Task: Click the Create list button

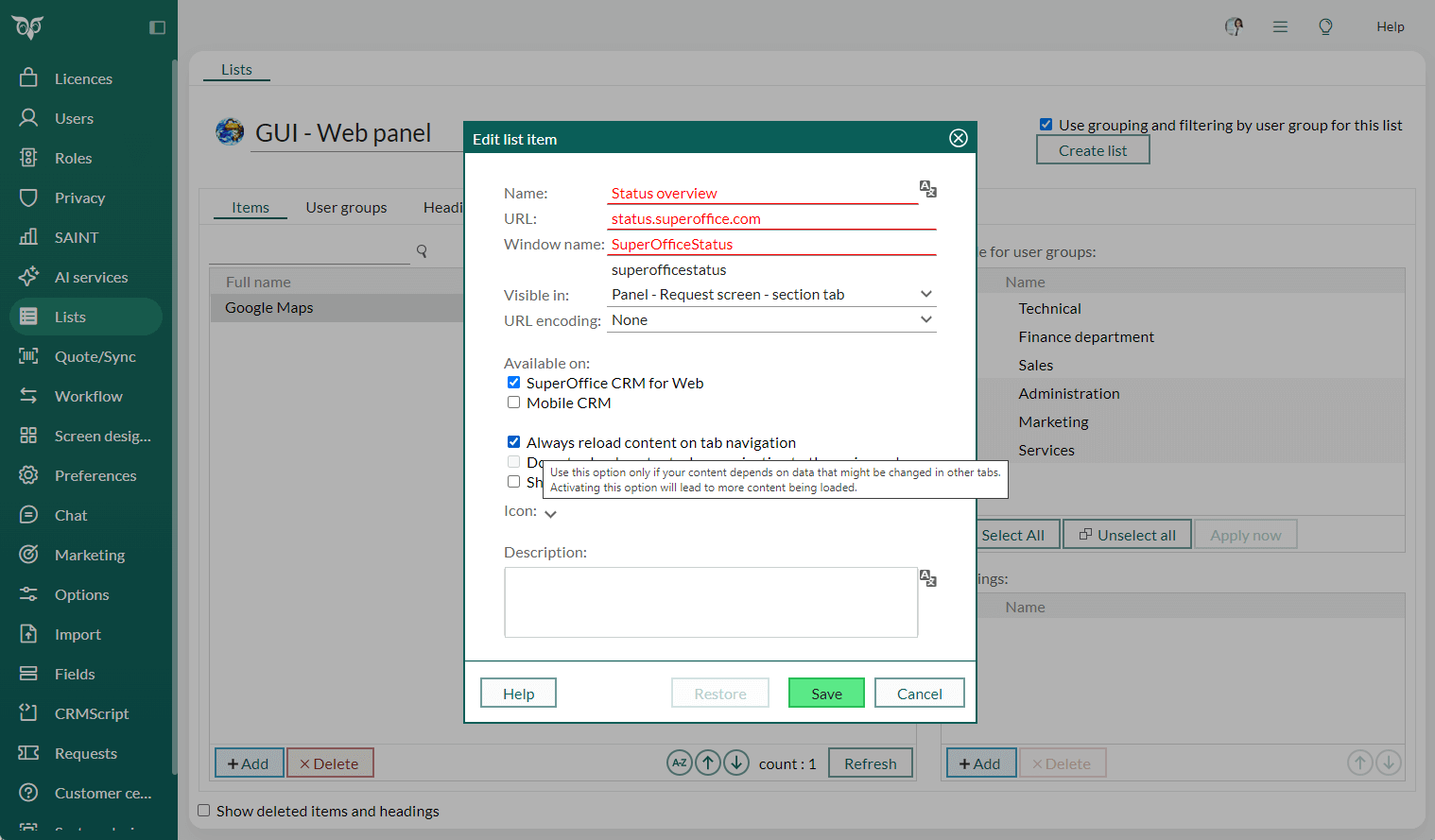Action: pyautogui.click(x=1093, y=149)
